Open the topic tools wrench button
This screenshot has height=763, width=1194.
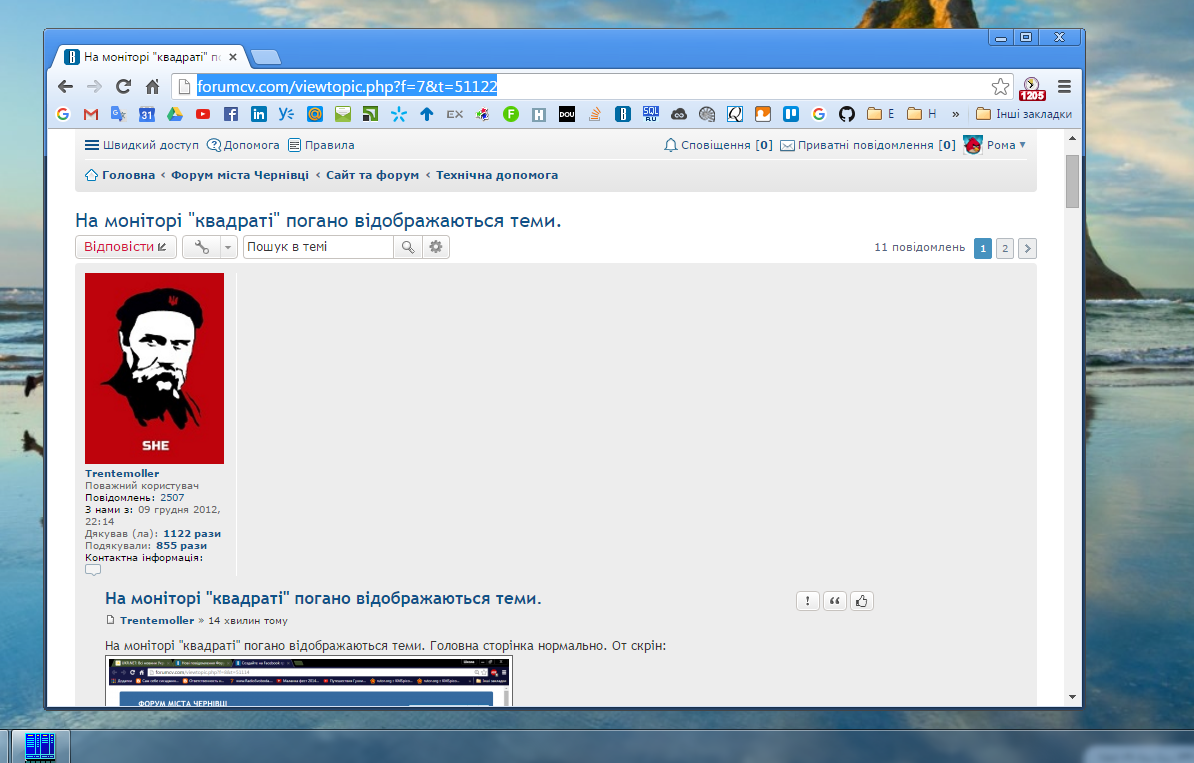tap(202, 247)
